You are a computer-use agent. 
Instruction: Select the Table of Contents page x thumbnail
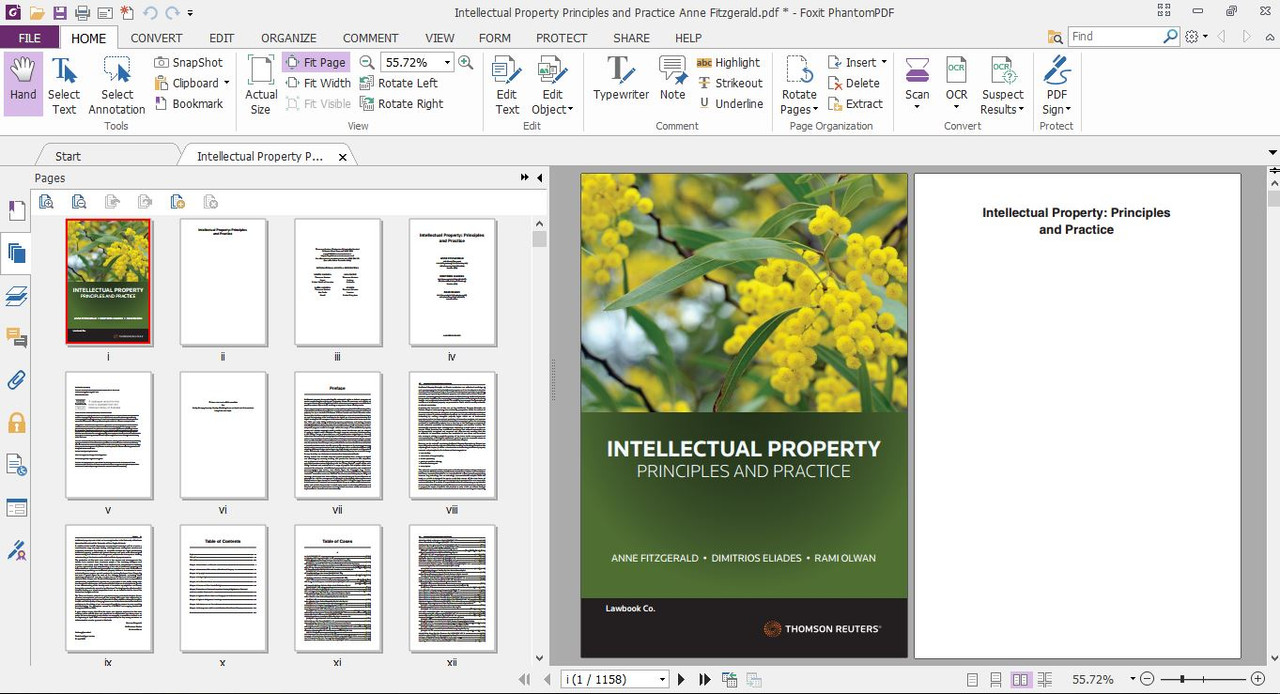223,588
